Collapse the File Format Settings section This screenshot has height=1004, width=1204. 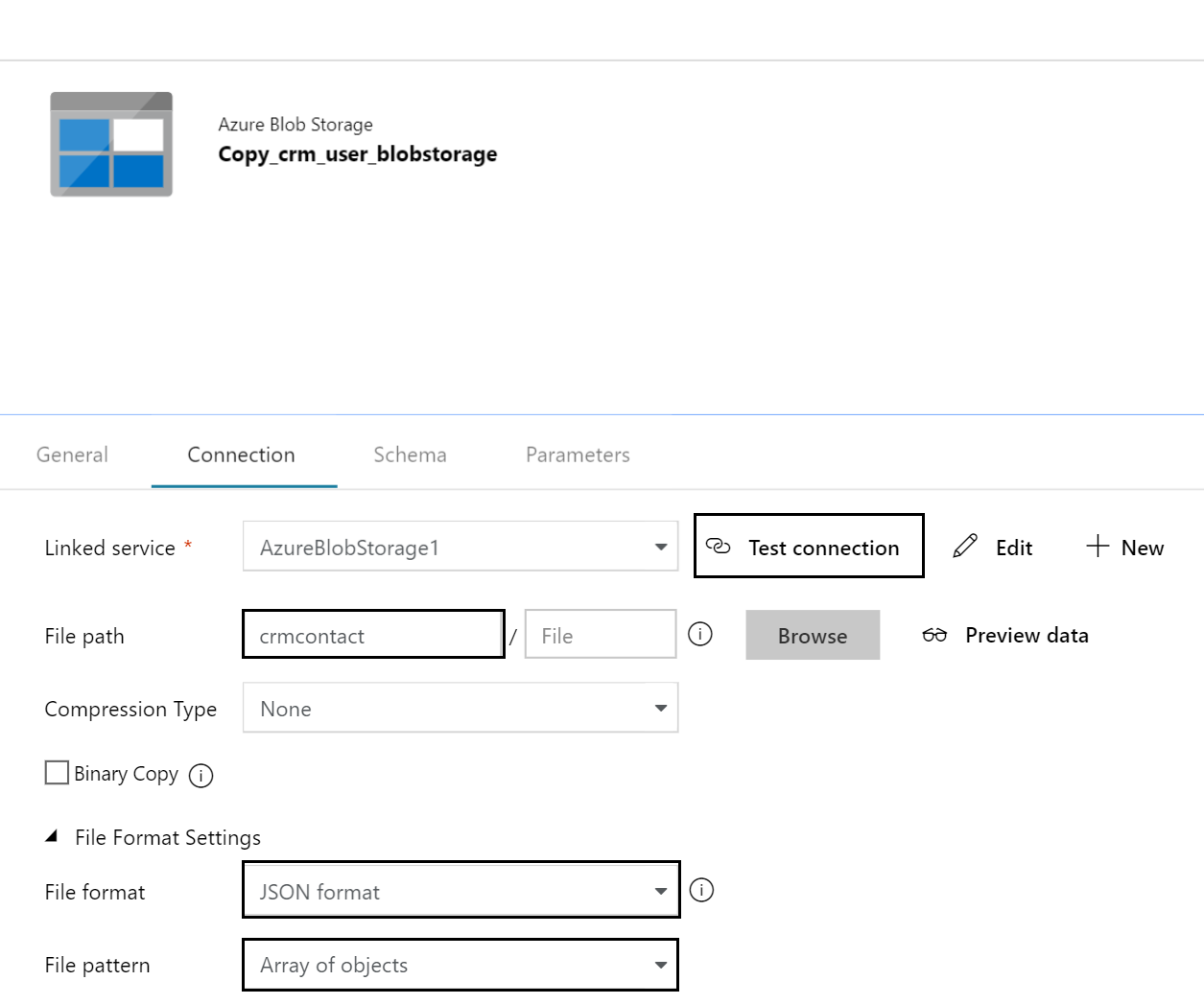pyautogui.click(x=52, y=837)
